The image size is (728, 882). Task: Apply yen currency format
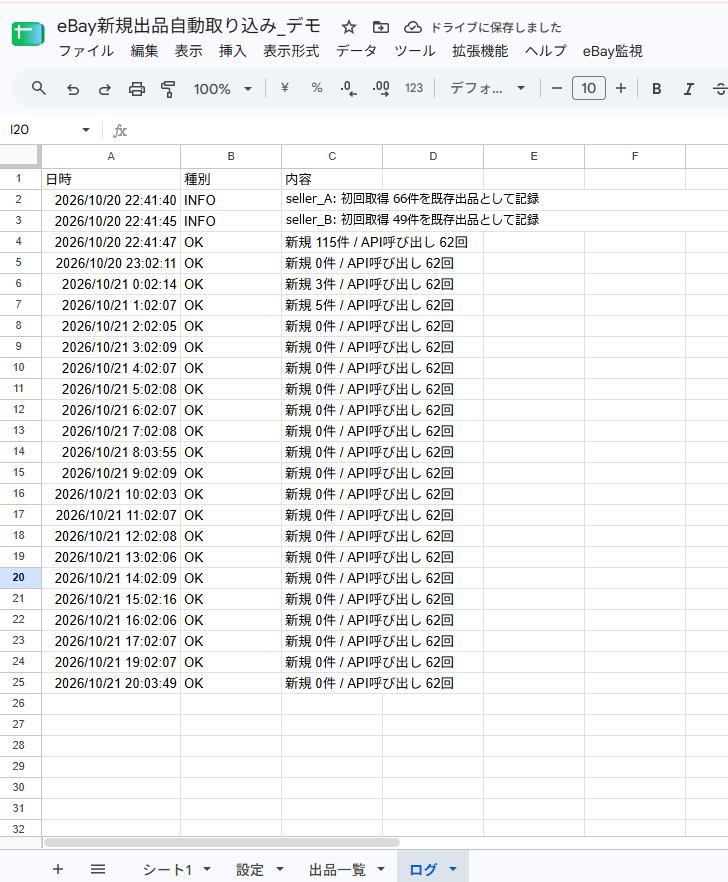point(285,88)
